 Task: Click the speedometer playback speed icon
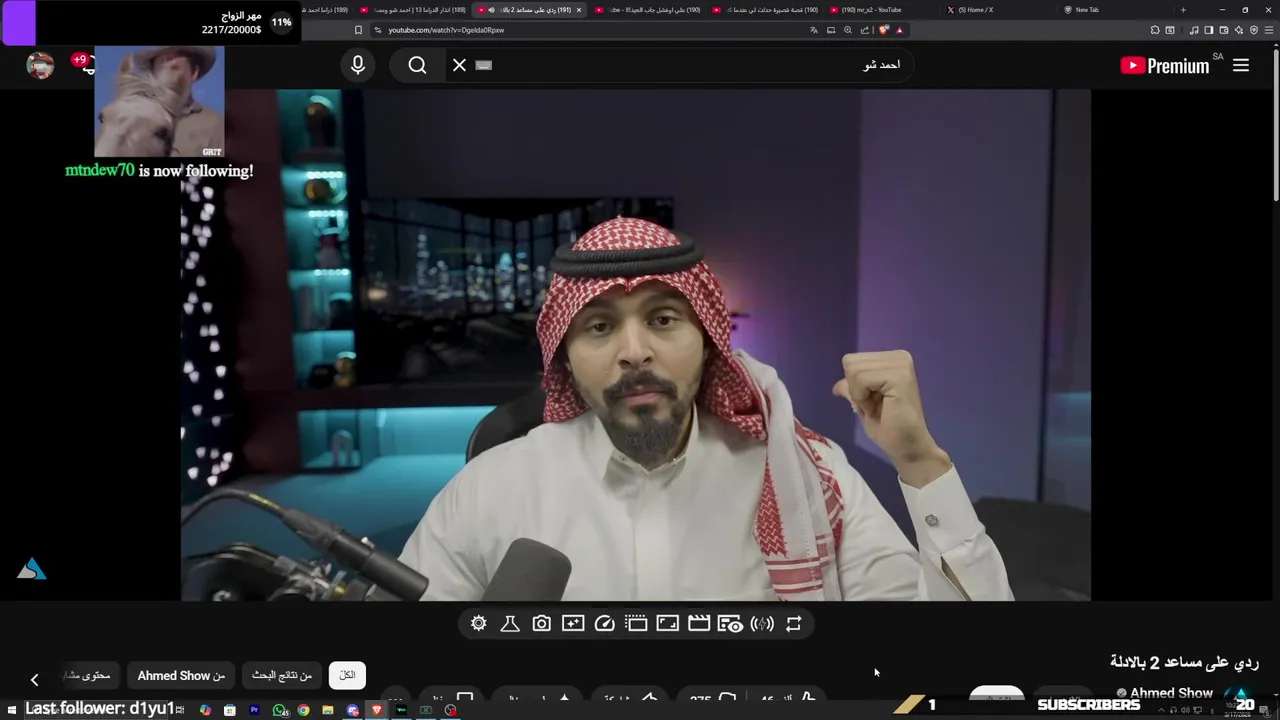604,624
